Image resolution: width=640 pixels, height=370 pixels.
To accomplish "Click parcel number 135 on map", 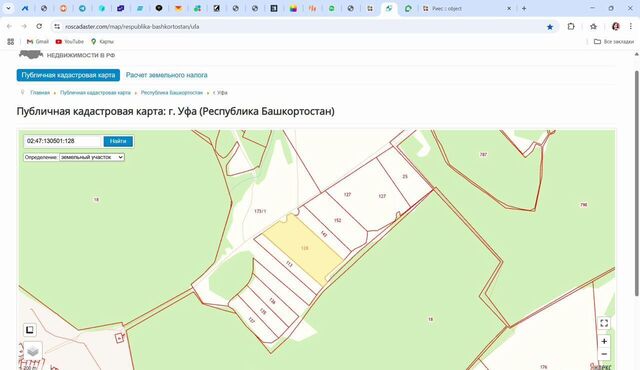I will 263,312.
